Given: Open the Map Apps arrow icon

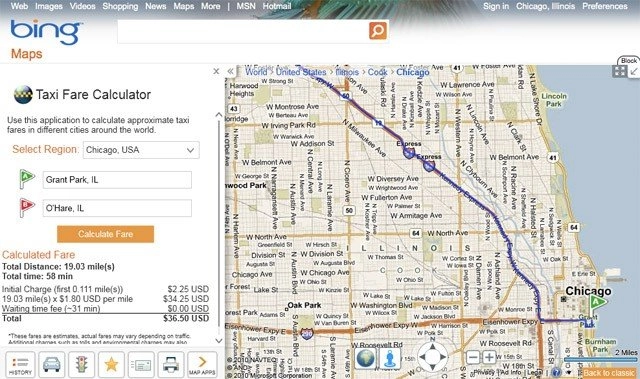Looking at the screenshot, I should coord(202,364).
